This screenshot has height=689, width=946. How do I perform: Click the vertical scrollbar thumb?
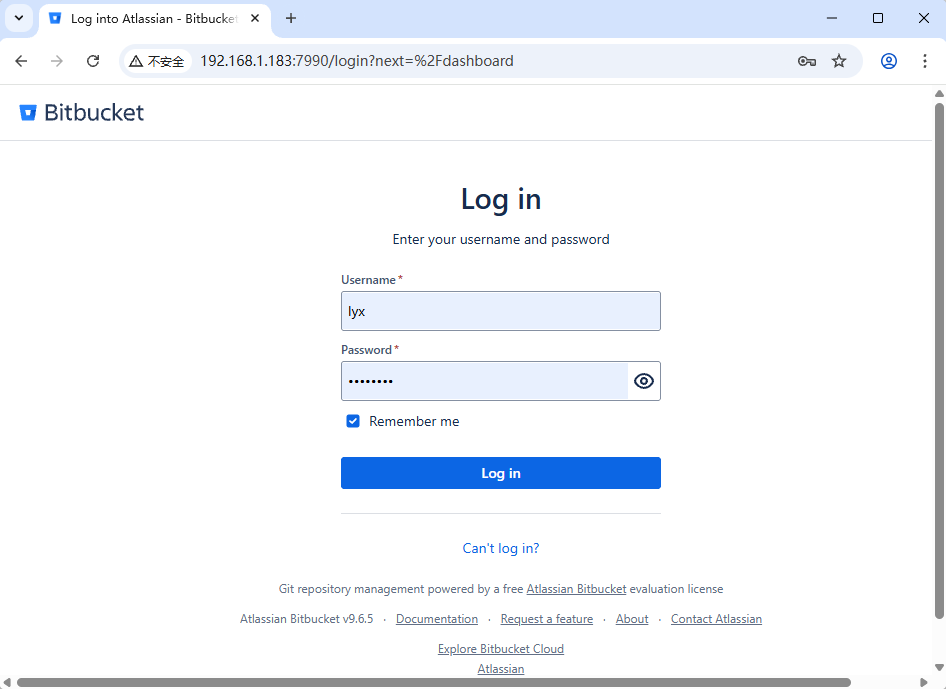click(939, 361)
